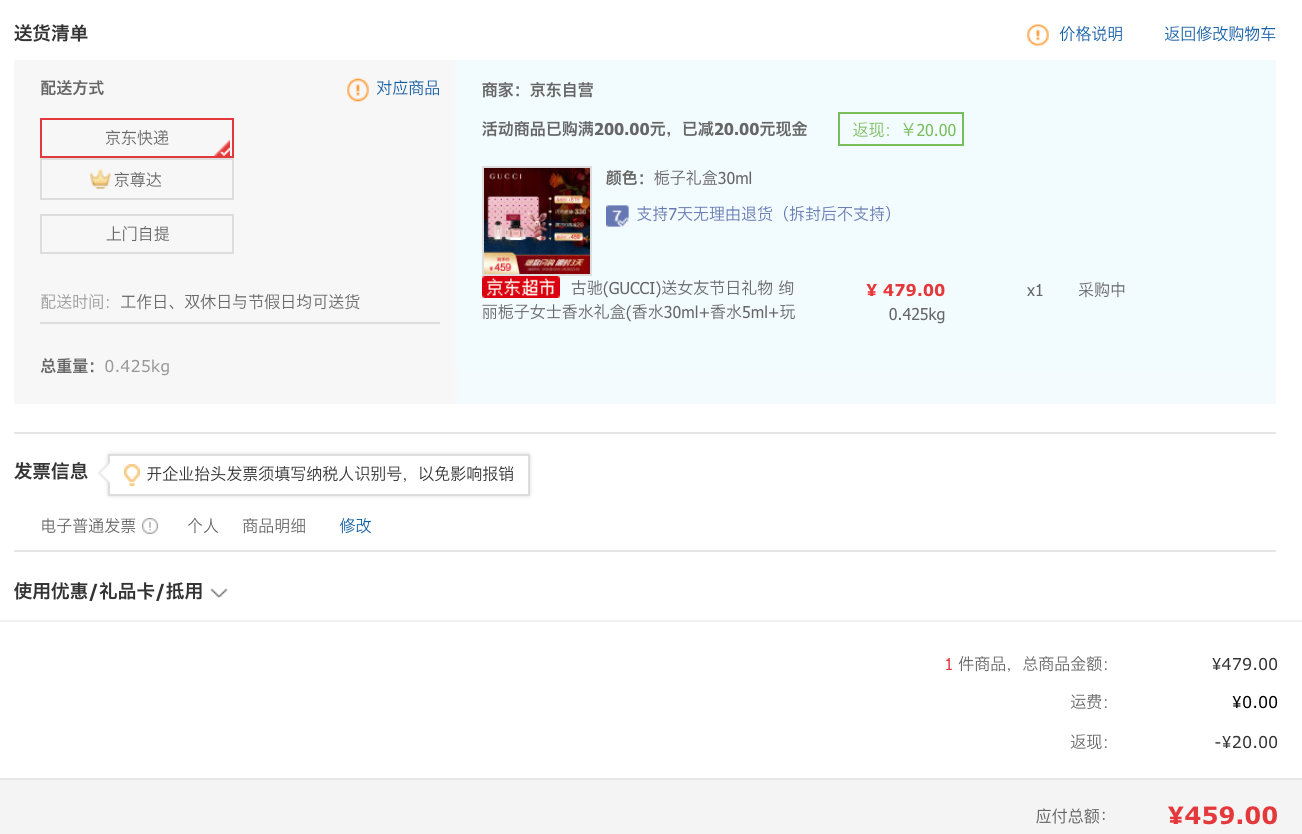
Task: Open the 对应商品 link
Action: tap(408, 88)
